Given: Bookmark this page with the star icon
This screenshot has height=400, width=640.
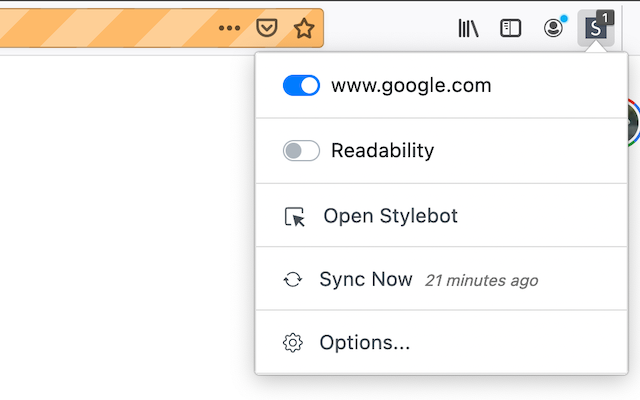Looking at the screenshot, I should coord(304,29).
